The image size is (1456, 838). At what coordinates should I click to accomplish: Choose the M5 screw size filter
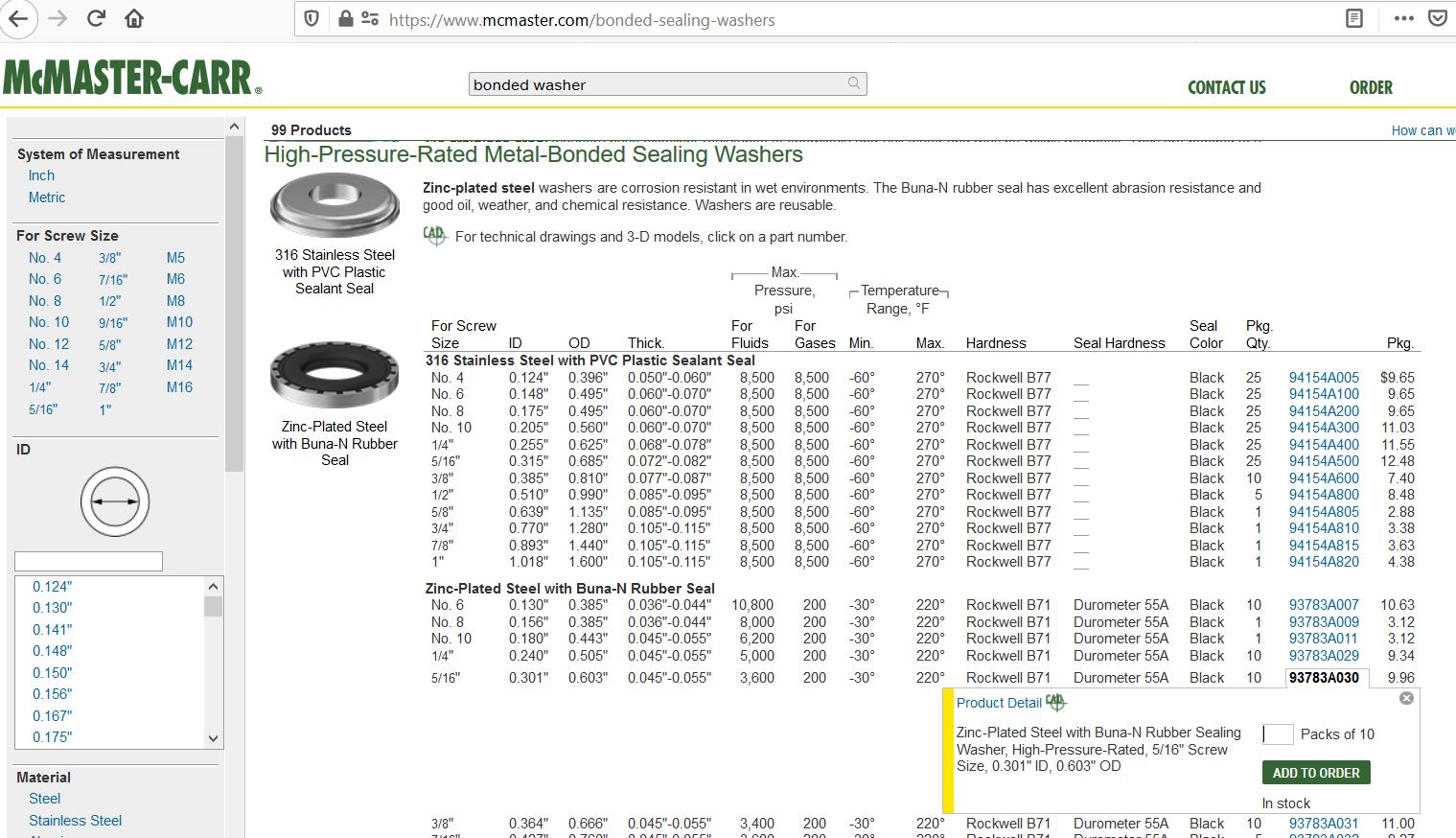tap(175, 258)
